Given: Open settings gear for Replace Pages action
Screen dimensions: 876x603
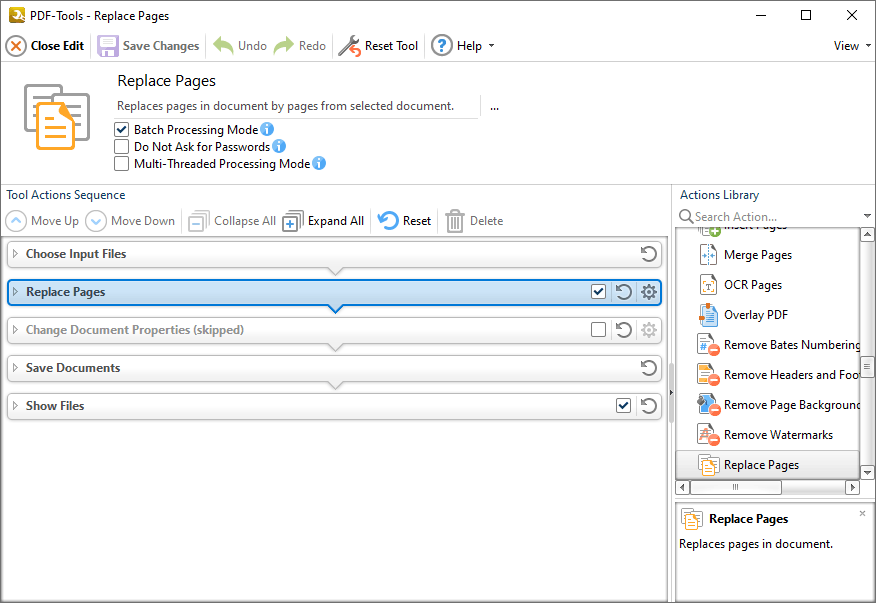Looking at the screenshot, I should click(647, 292).
